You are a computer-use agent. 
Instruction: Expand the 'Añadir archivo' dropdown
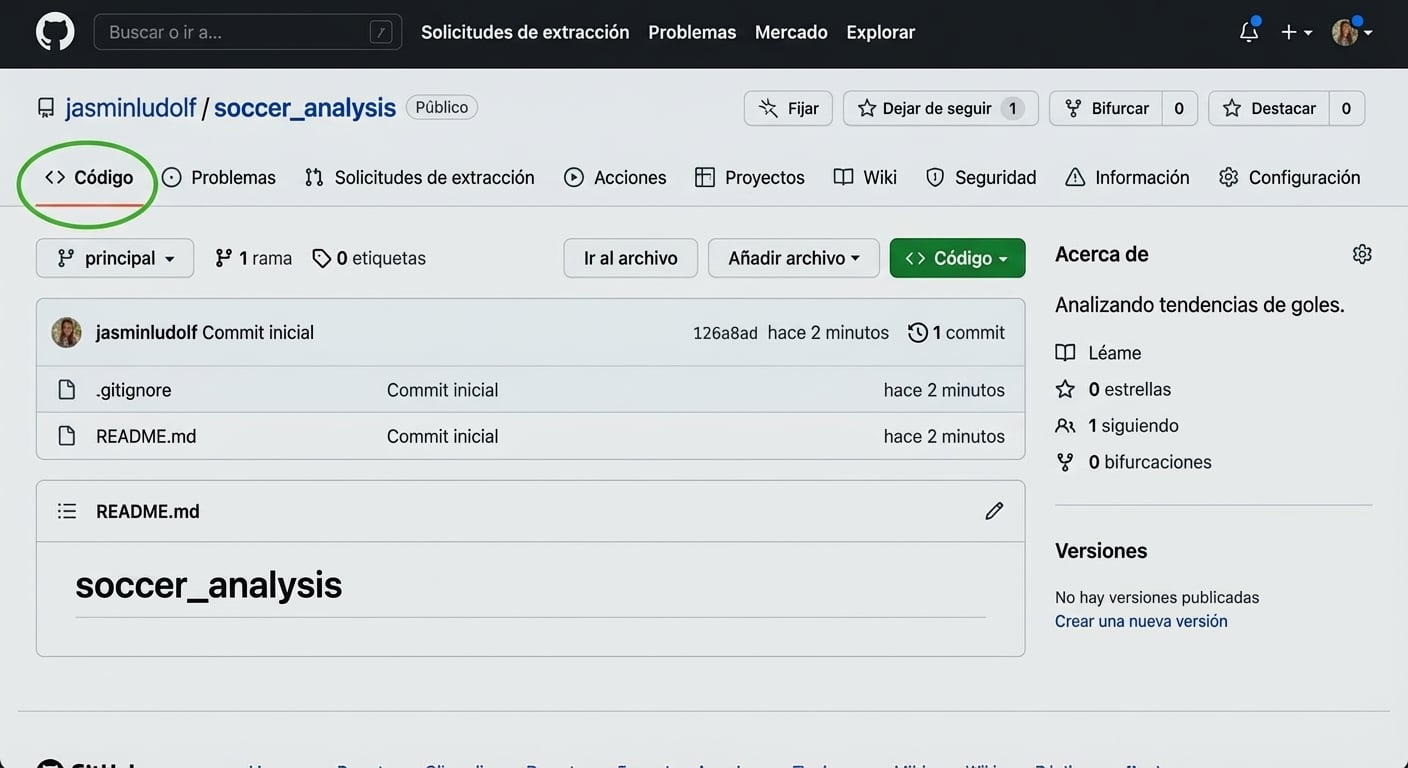[794, 258]
